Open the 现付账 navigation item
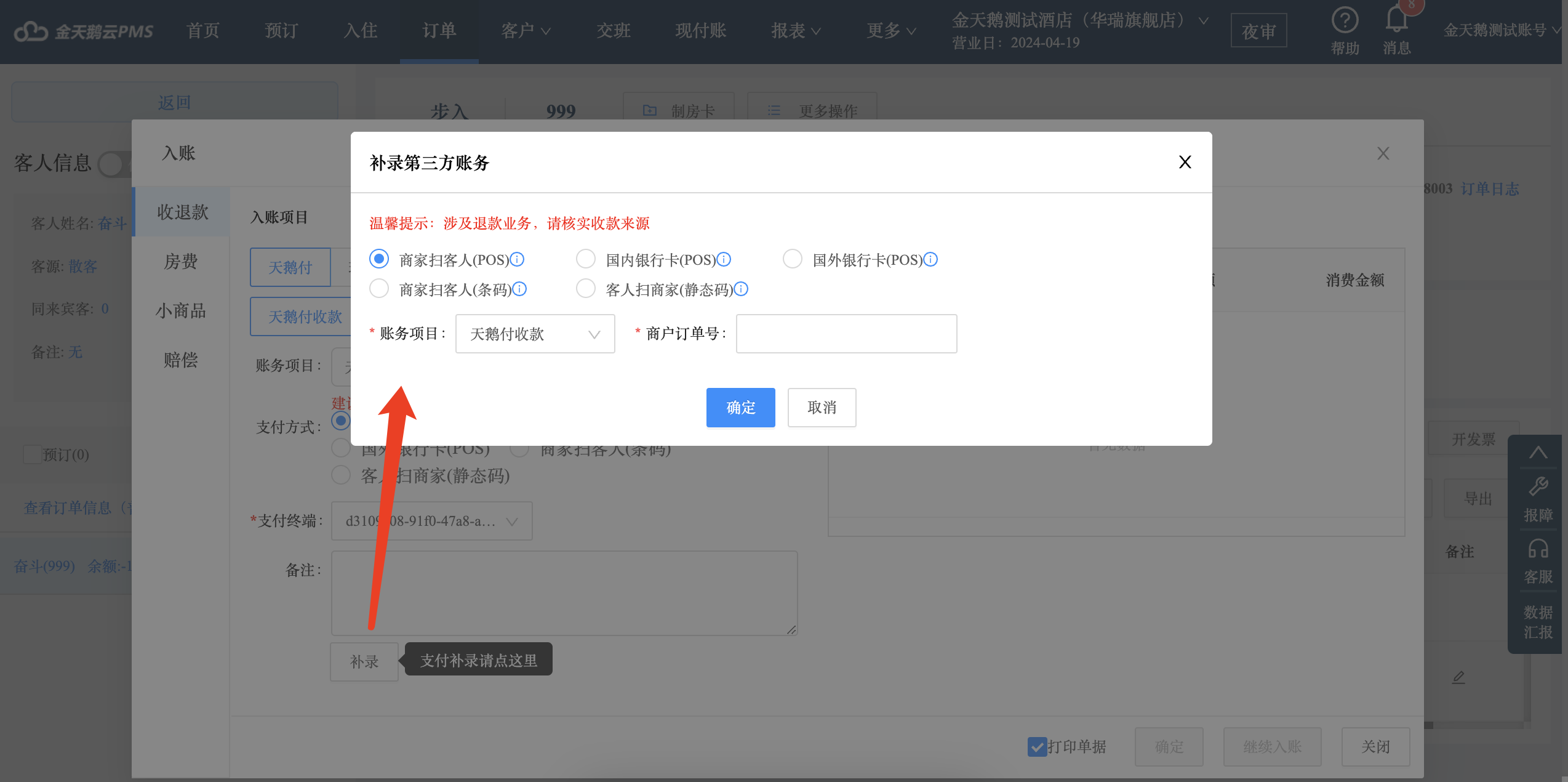Viewport: 1568px width, 782px height. (701, 31)
